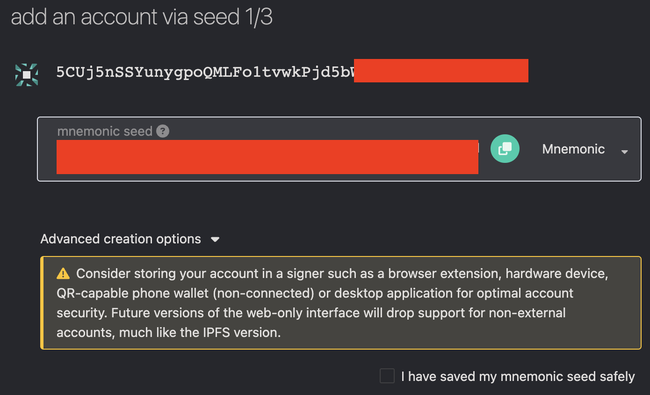Click the "add an account via seed 1/3" heading
650x395 pixels.
(142, 17)
